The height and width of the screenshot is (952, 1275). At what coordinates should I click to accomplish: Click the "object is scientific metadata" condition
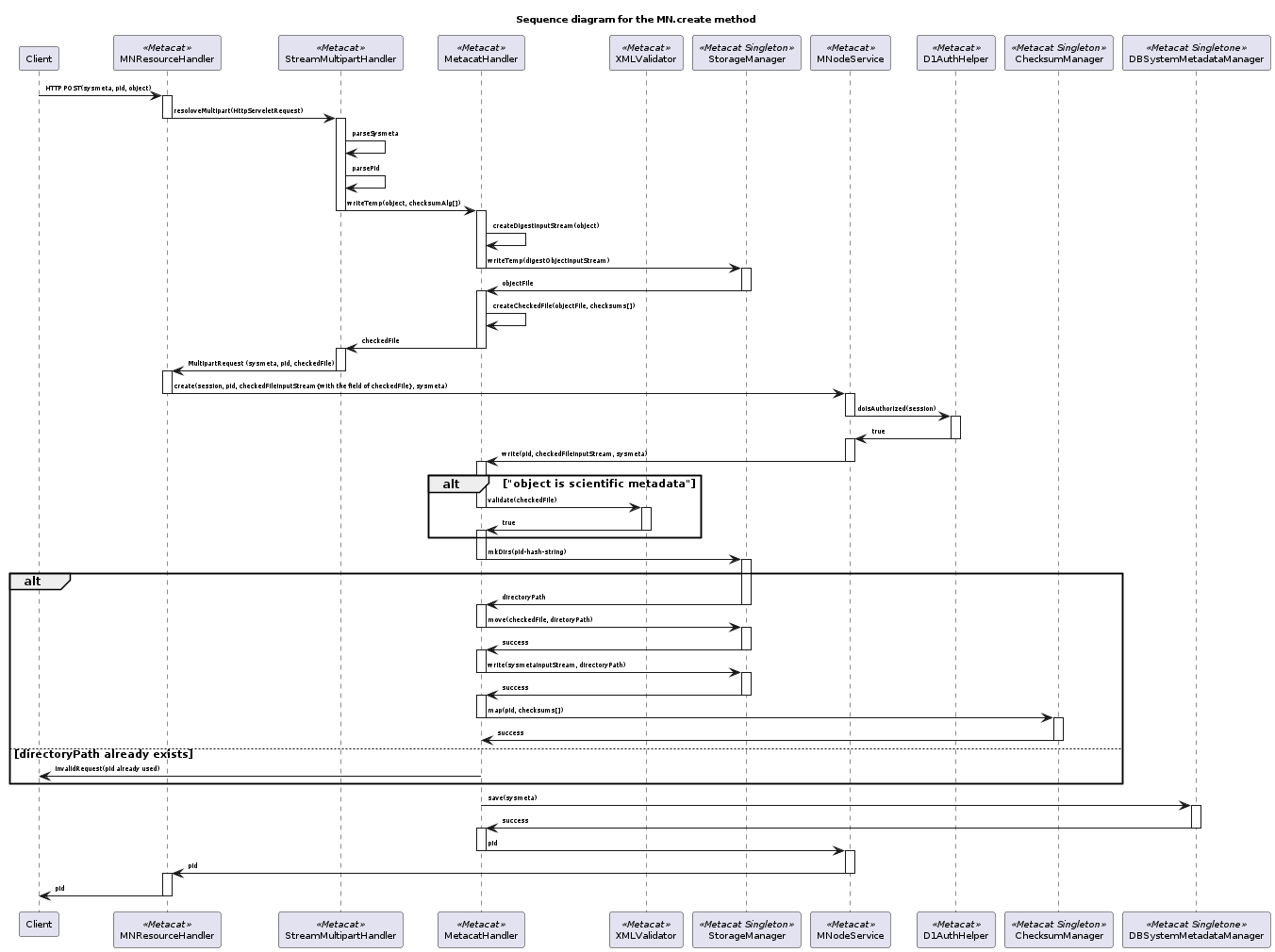click(599, 484)
